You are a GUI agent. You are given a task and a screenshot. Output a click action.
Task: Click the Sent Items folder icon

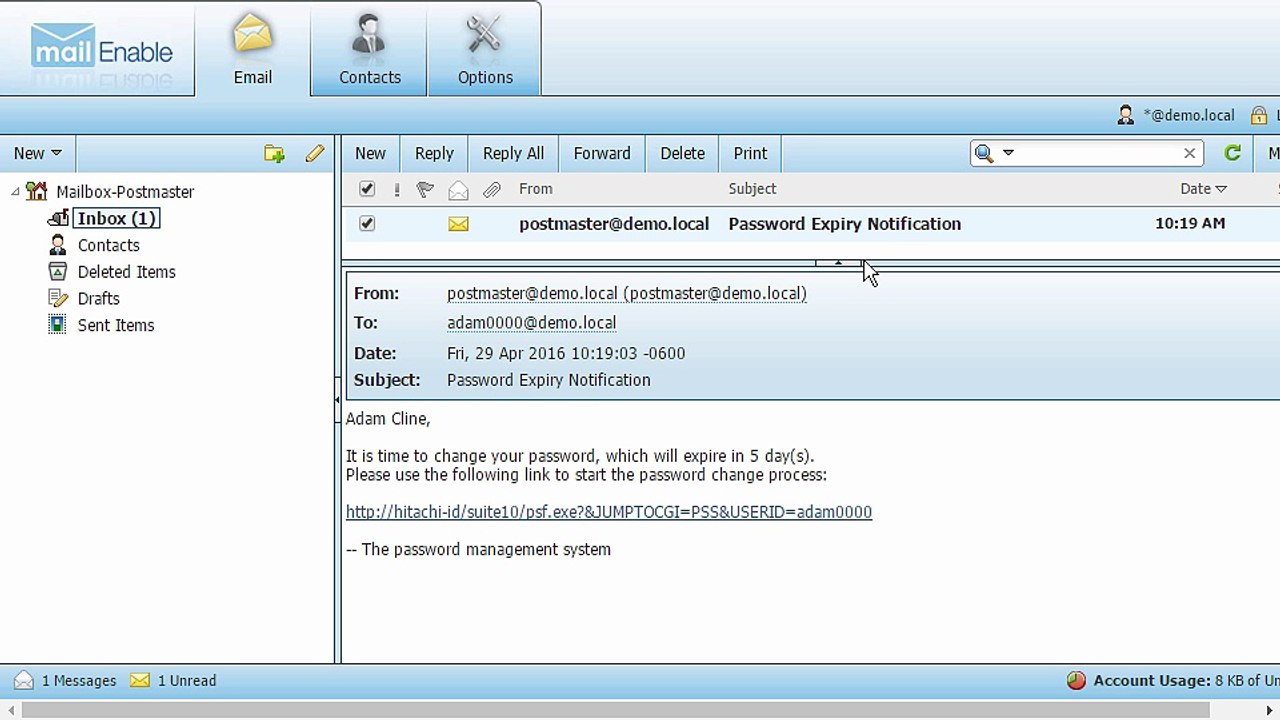(58, 325)
